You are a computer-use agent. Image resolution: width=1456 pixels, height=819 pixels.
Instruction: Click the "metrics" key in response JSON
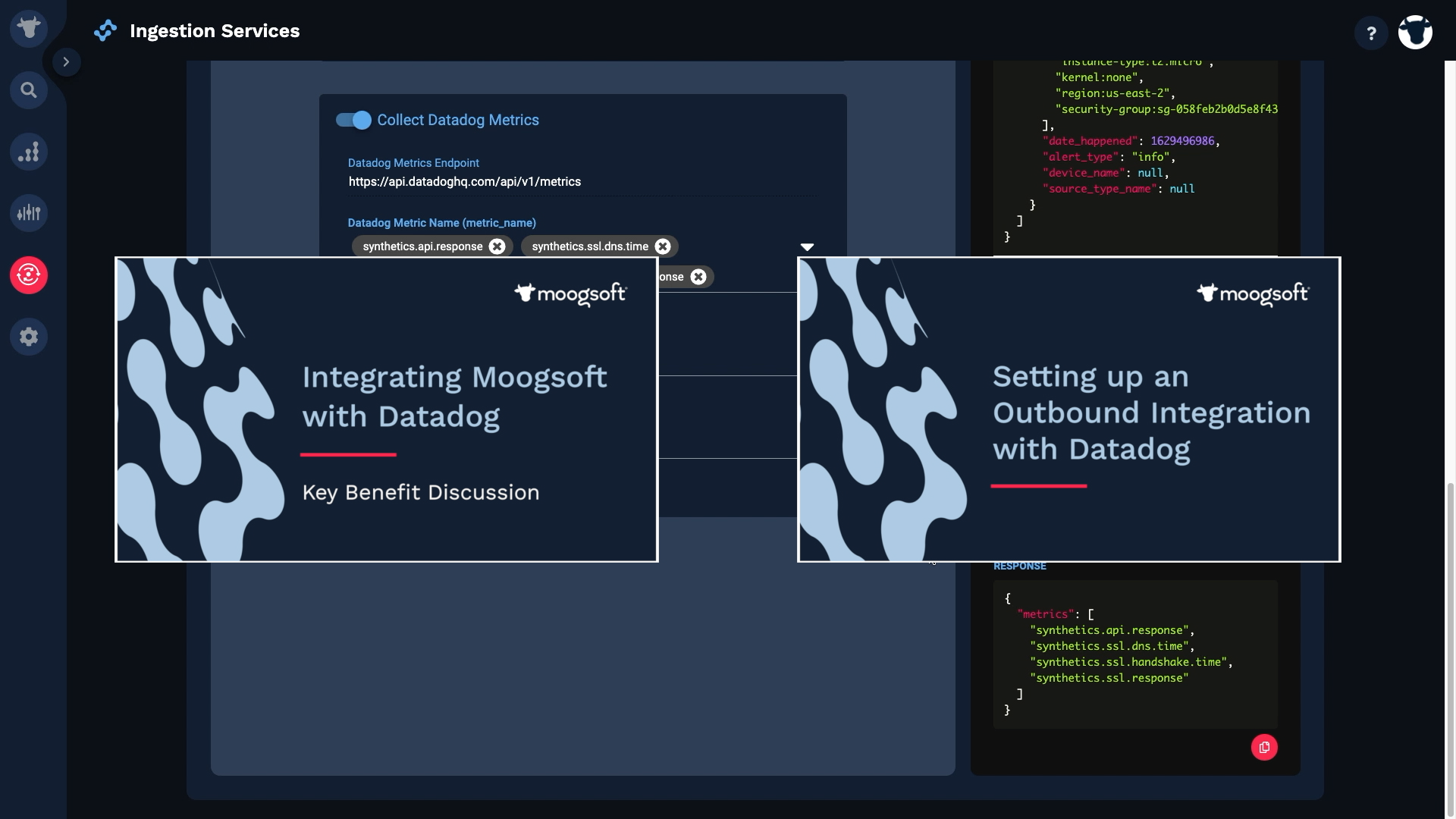(x=1046, y=614)
